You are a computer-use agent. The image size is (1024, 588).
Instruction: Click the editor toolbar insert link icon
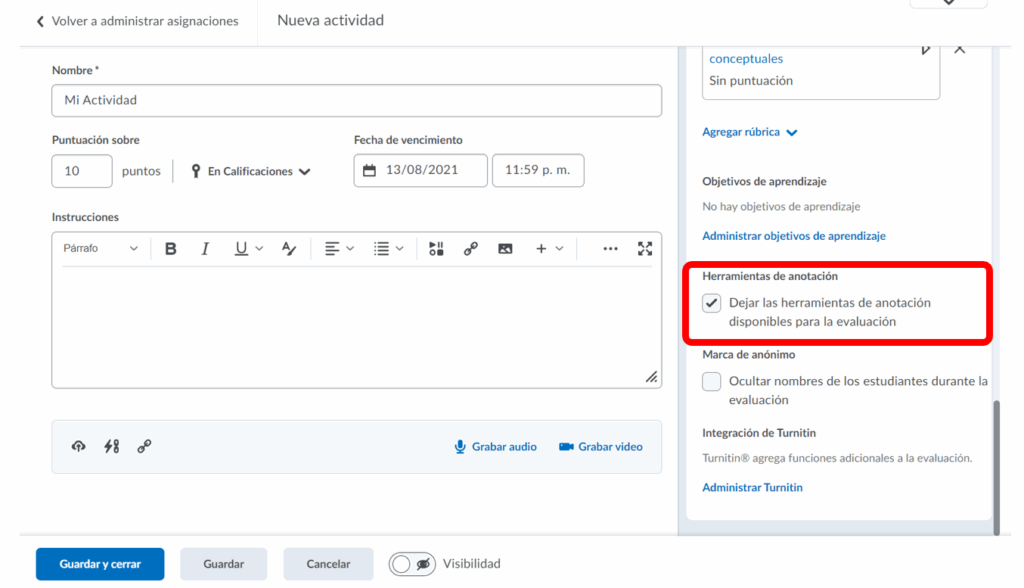pyautogui.click(x=470, y=249)
